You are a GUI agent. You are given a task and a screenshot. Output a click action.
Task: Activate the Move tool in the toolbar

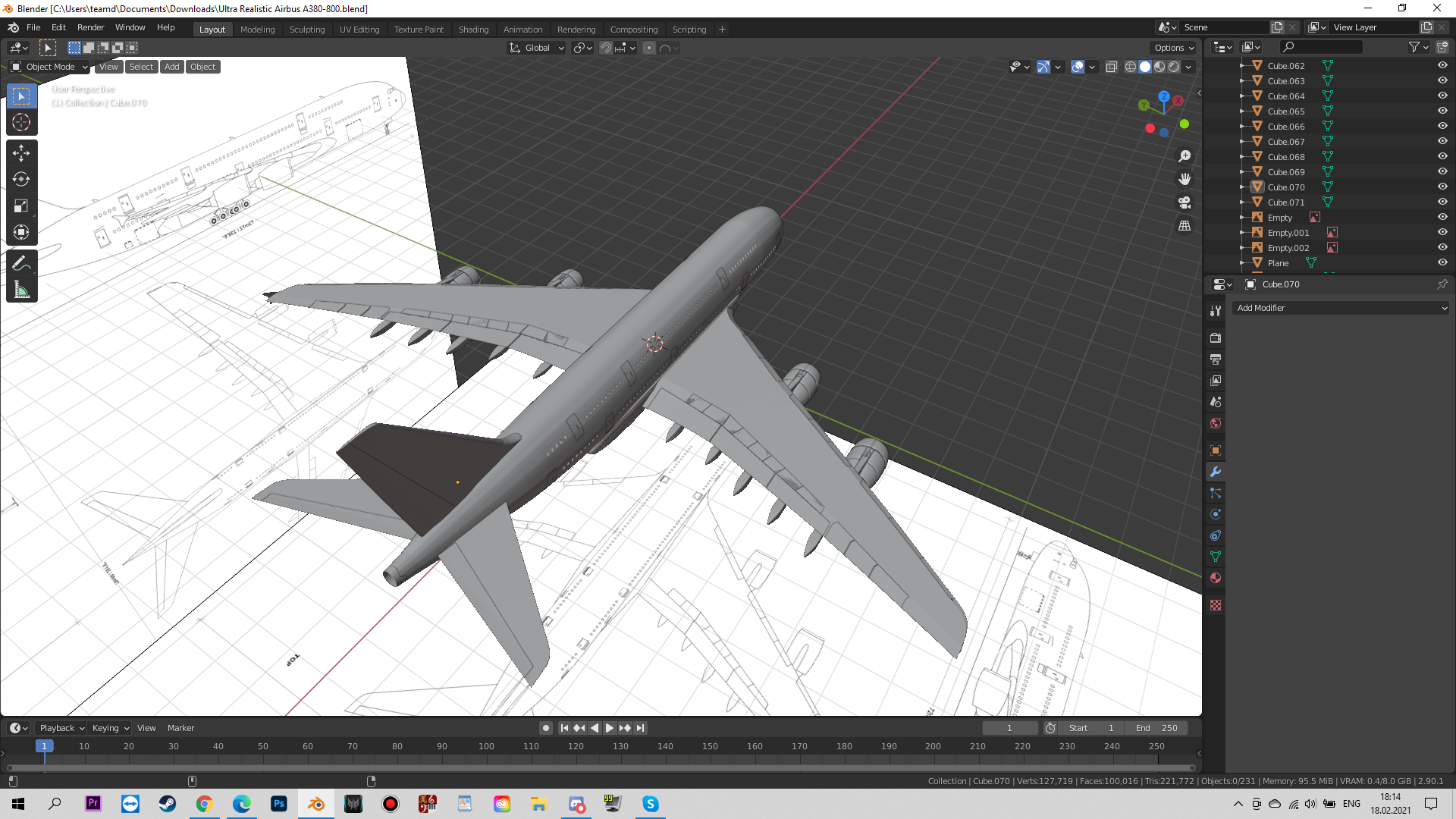[21, 152]
